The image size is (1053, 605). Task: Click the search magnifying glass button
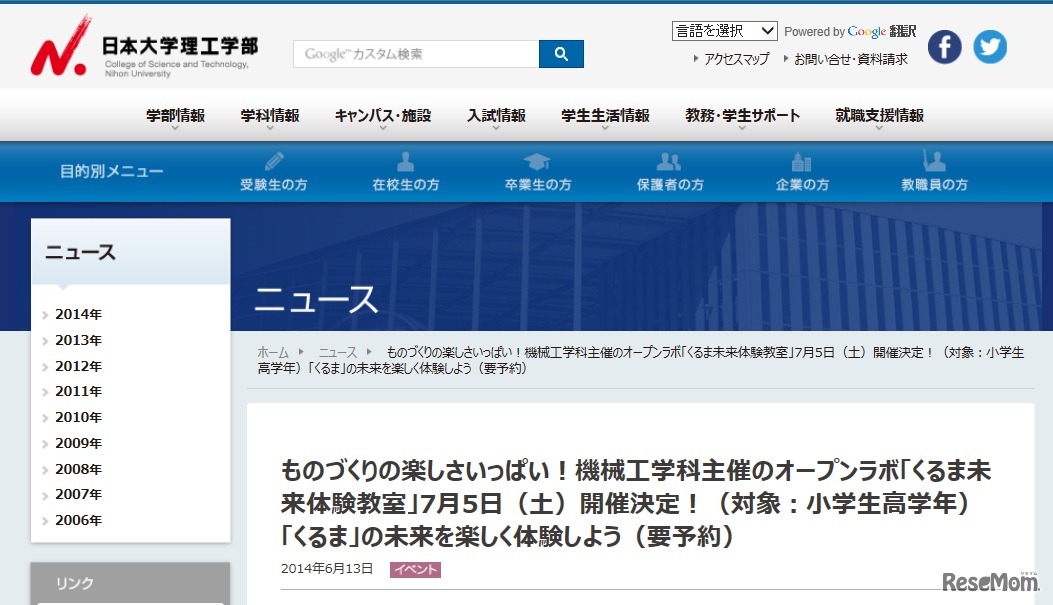point(561,53)
